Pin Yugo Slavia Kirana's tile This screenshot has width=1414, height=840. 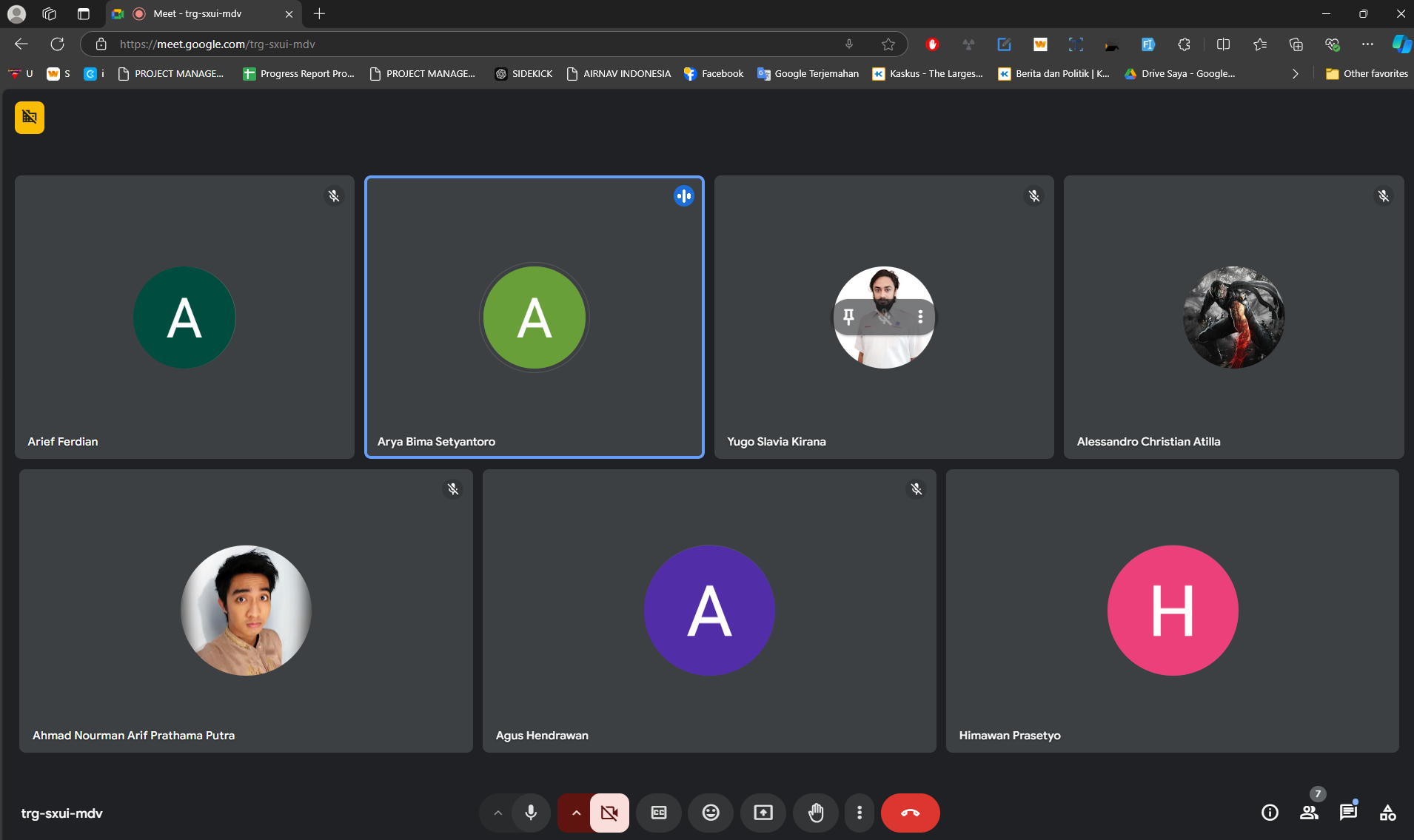point(848,317)
